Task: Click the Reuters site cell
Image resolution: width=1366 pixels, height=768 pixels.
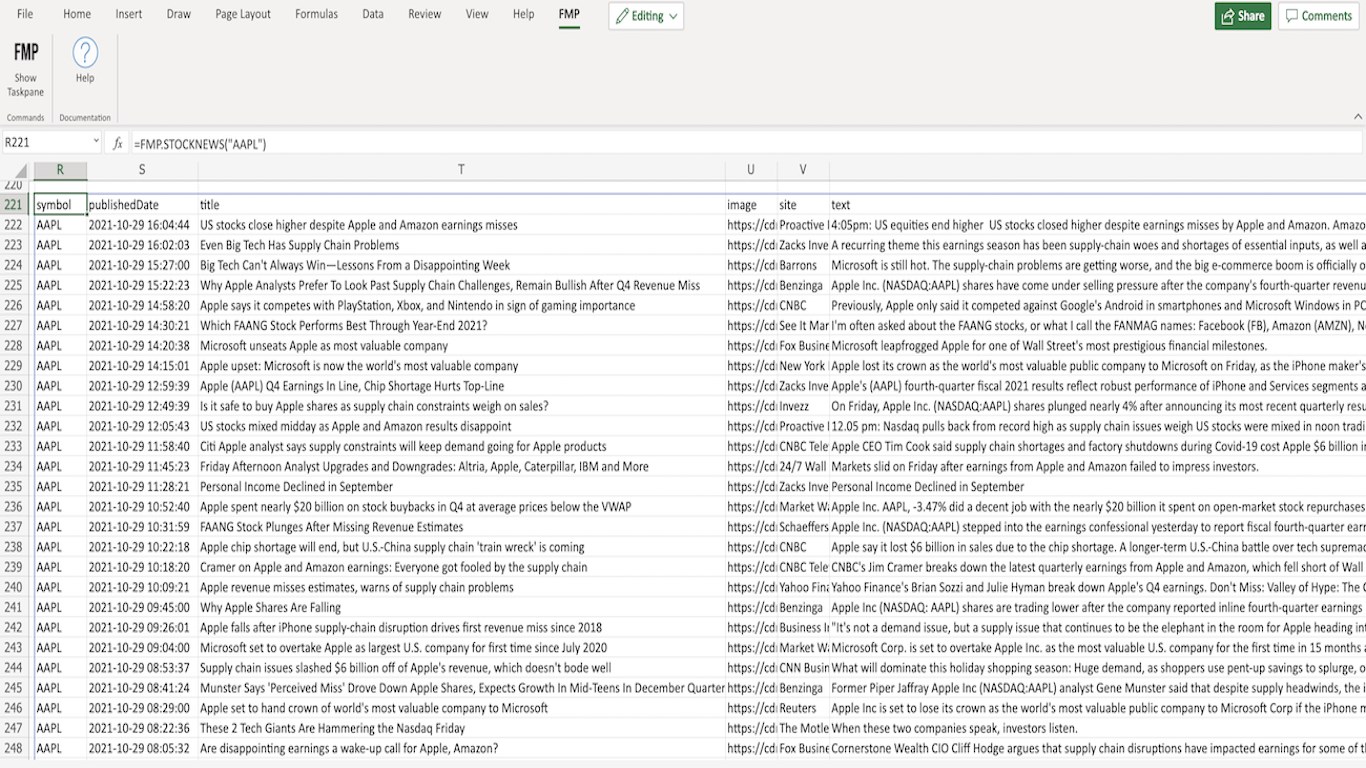Action: click(x=803, y=708)
